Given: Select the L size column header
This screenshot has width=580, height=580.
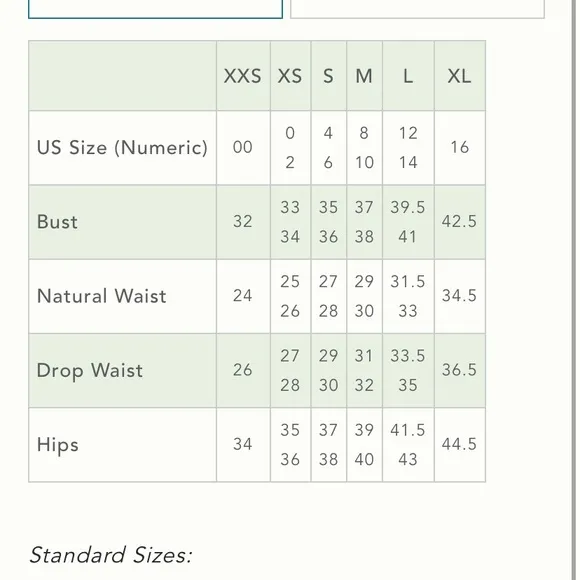Looking at the screenshot, I should click(x=408, y=76).
